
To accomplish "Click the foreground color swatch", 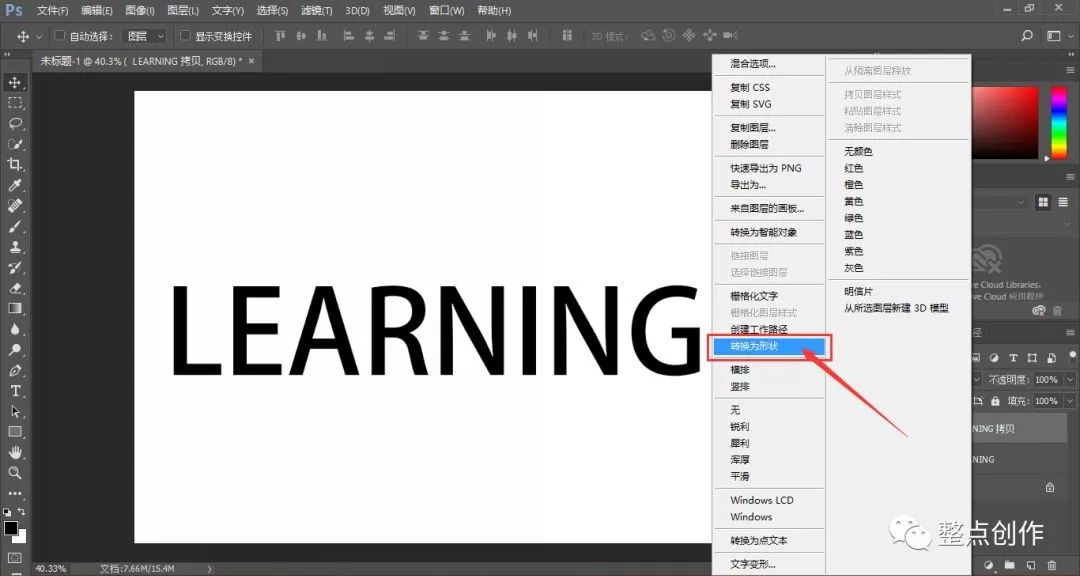I will (x=10, y=528).
